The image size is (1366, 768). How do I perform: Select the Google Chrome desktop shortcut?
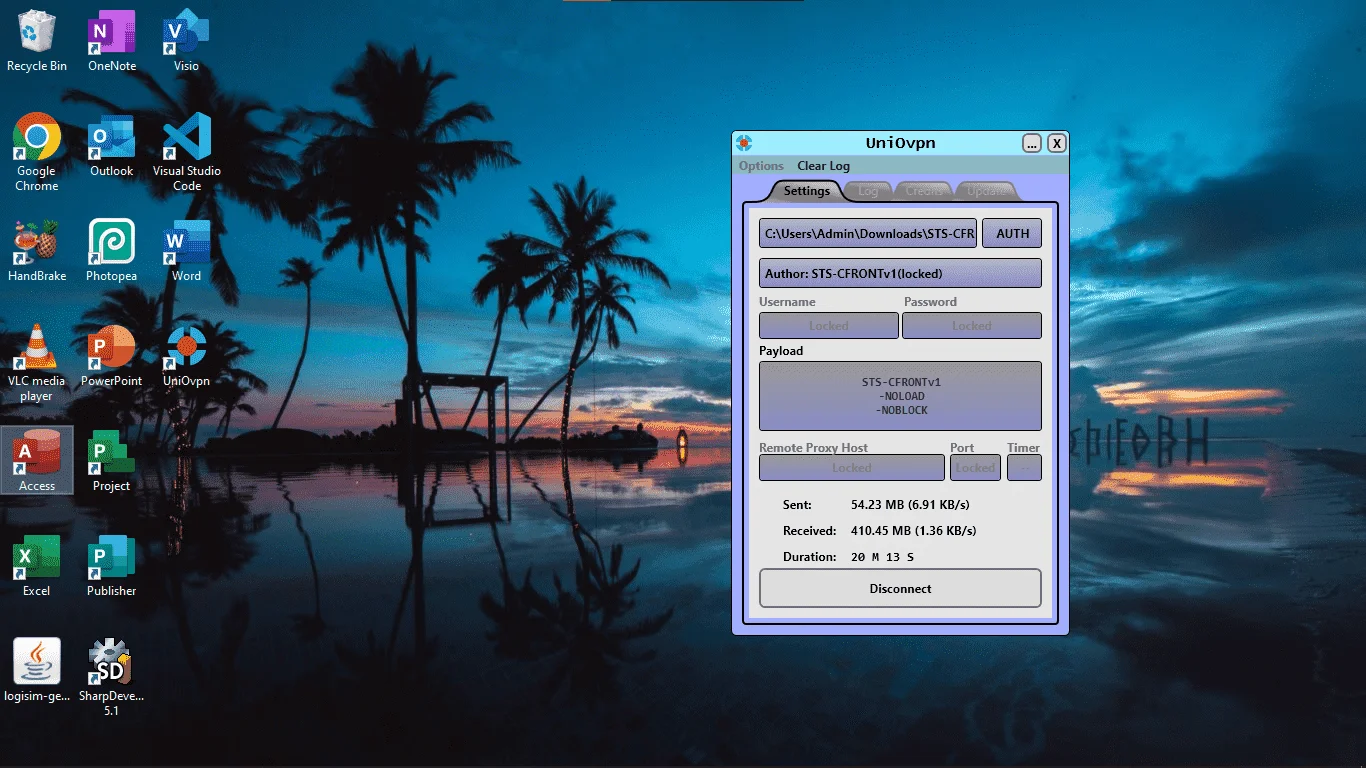click(x=37, y=152)
